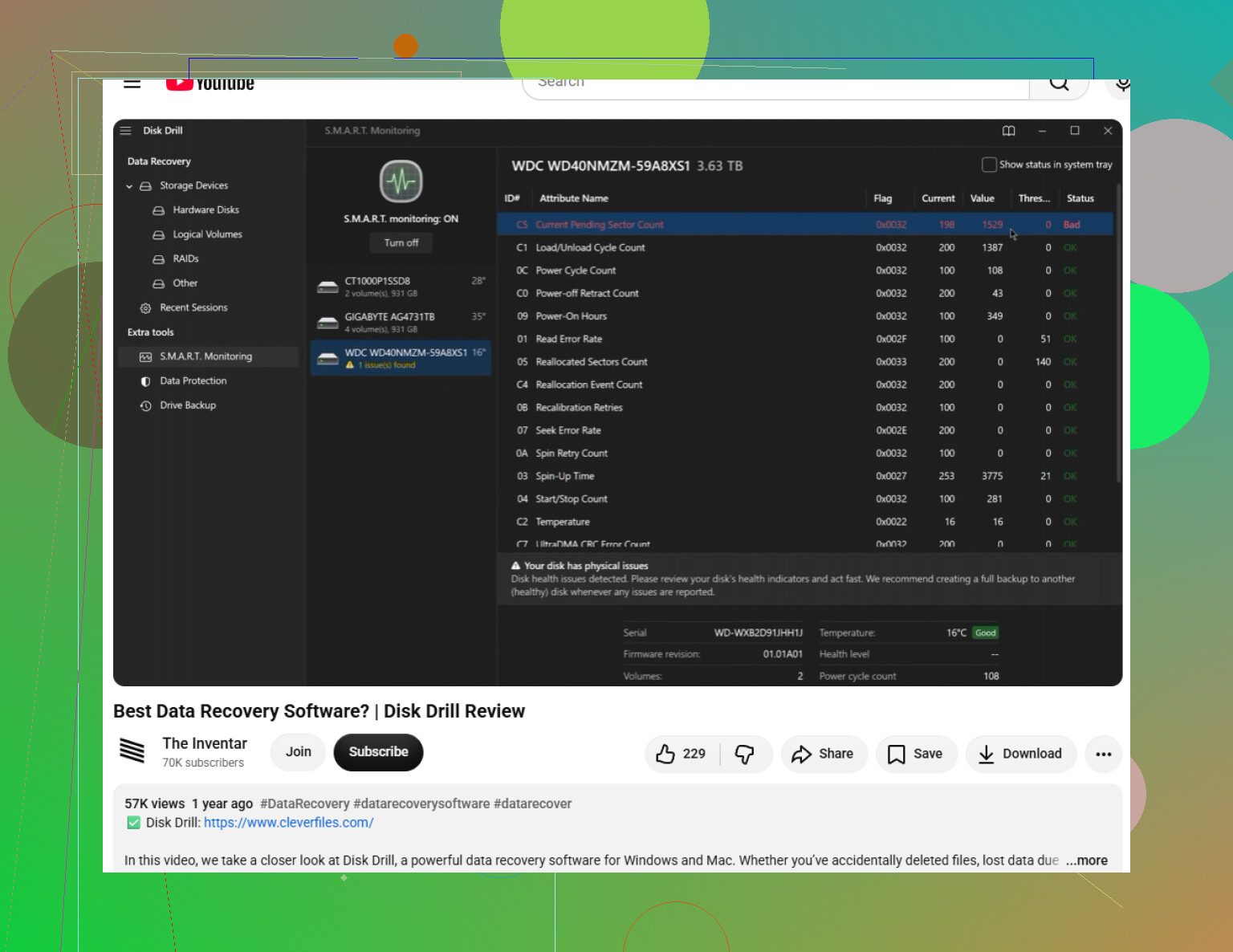Subscribe to The Inventar channel
This screenshot has height=952, width=1233.
(x=378, y=752)
